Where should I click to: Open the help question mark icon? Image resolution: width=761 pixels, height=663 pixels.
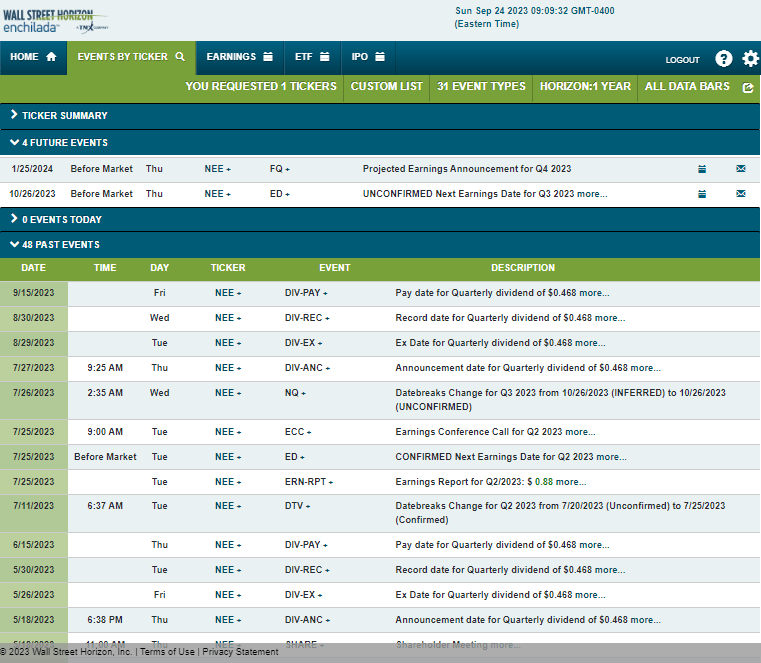tap(724, 59)
